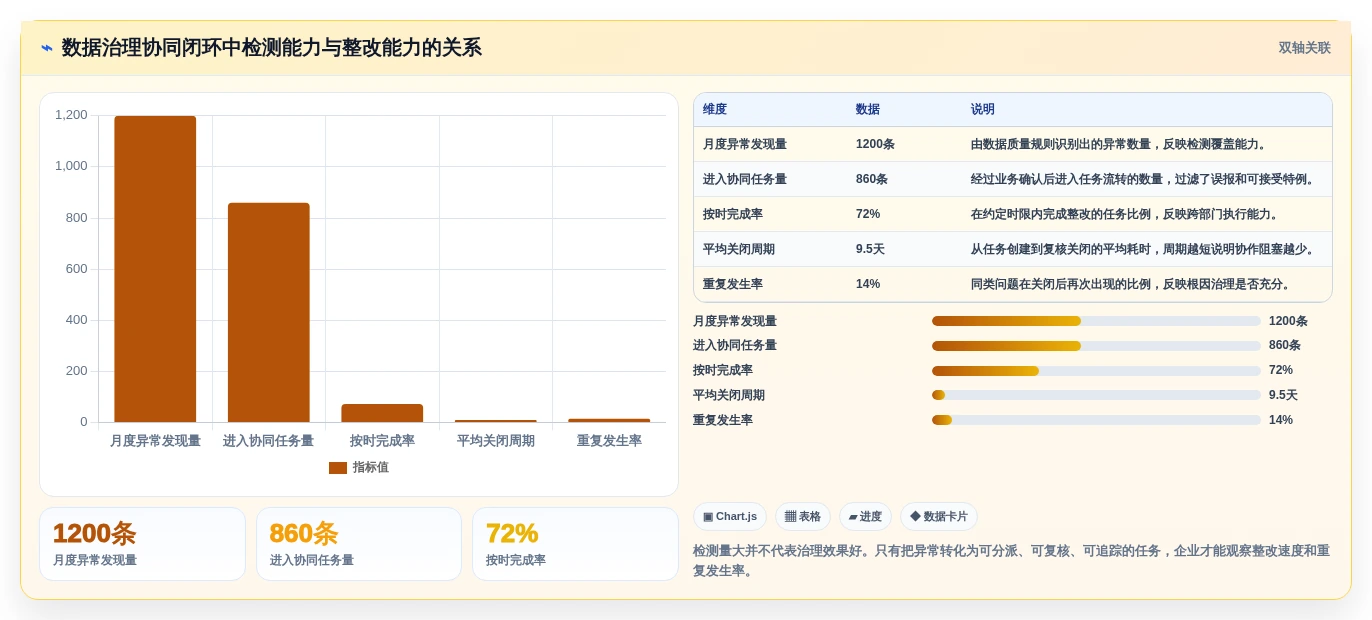Click the 1,200 y-axis tick label
The width and height of the screenshot is (1372, 620).
click(x=71, y=115)
